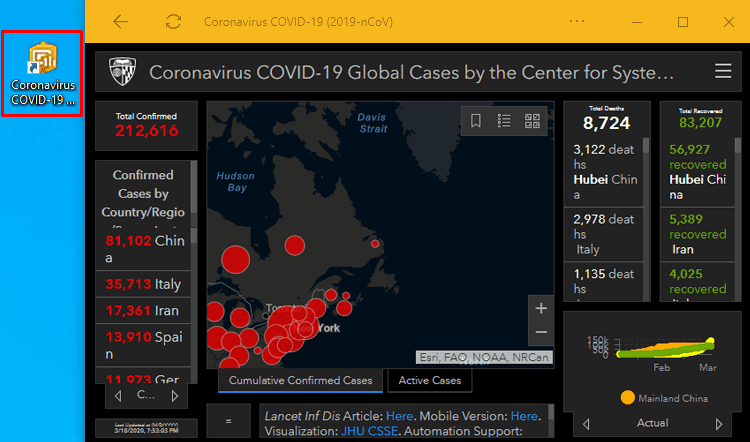Select 17,361 Iran in confirmed list

tap(143, 310)
